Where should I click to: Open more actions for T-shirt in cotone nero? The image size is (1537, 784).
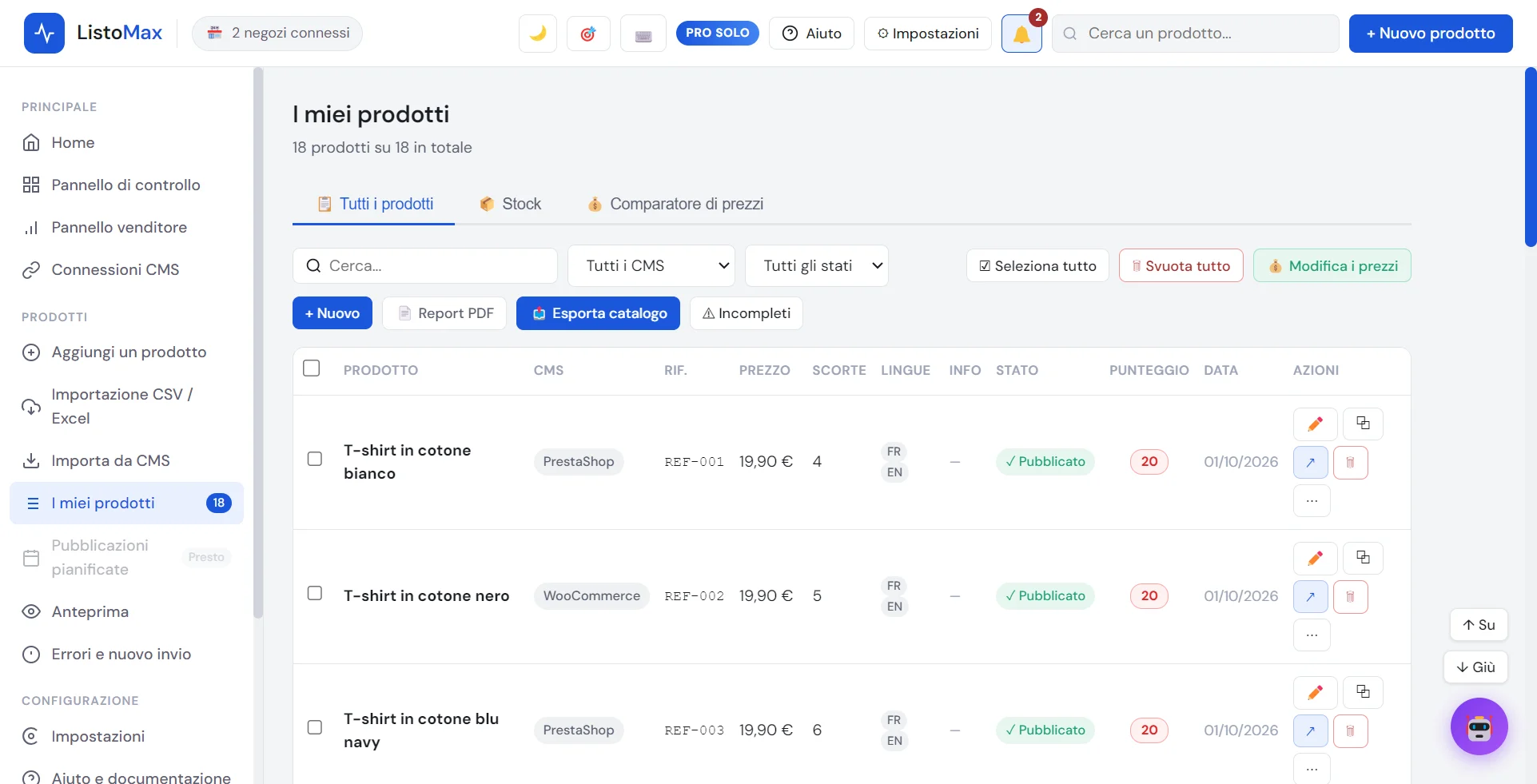pos(1312,635)
